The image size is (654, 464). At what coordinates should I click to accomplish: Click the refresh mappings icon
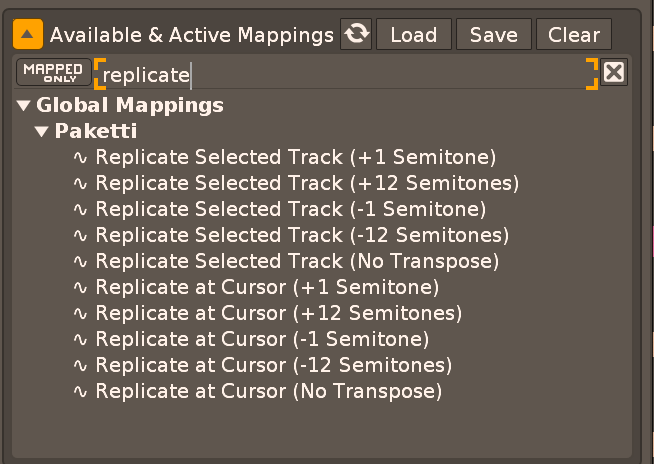355,35
